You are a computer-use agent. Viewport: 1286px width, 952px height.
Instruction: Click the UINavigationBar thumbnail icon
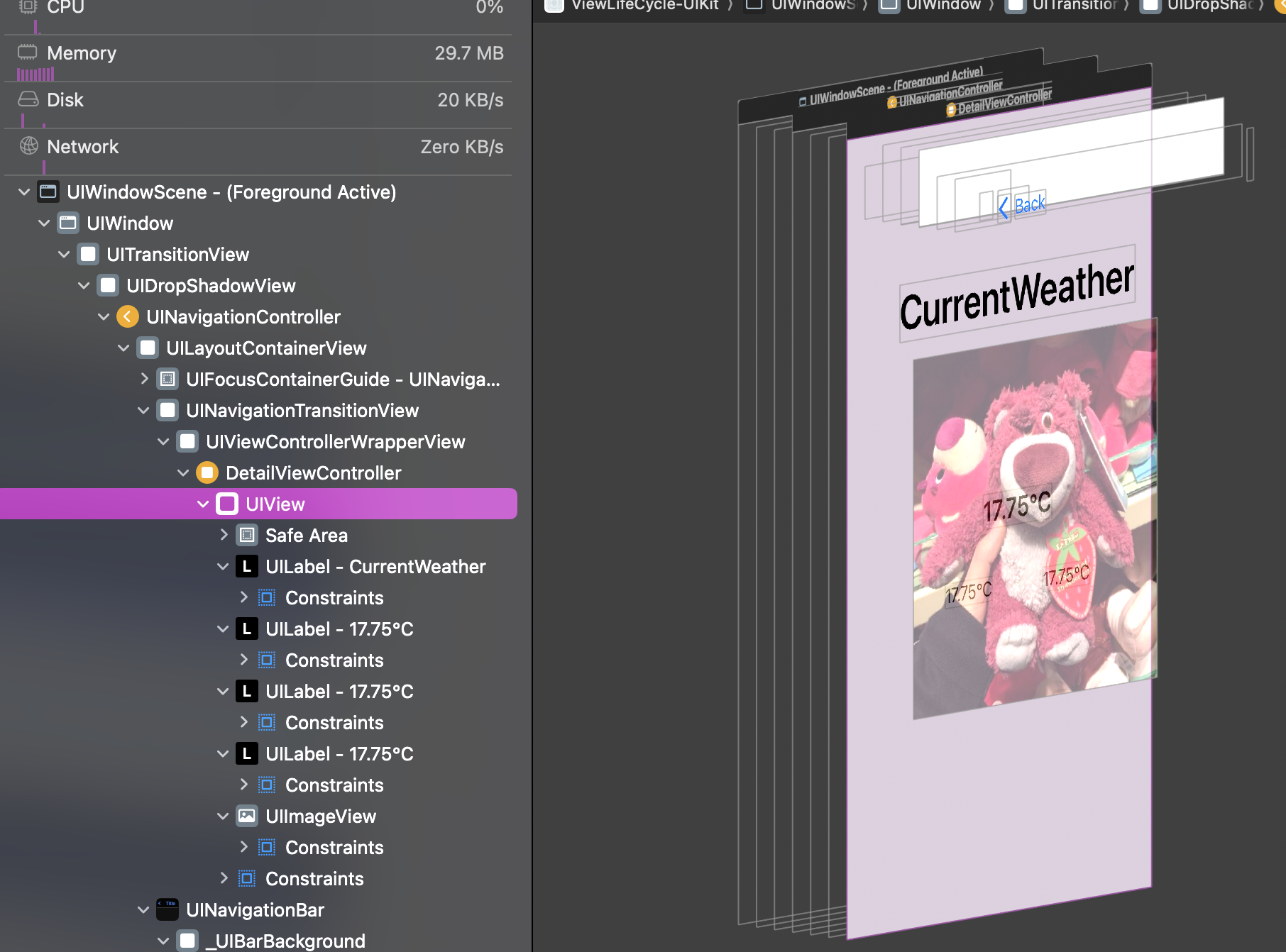167,909
